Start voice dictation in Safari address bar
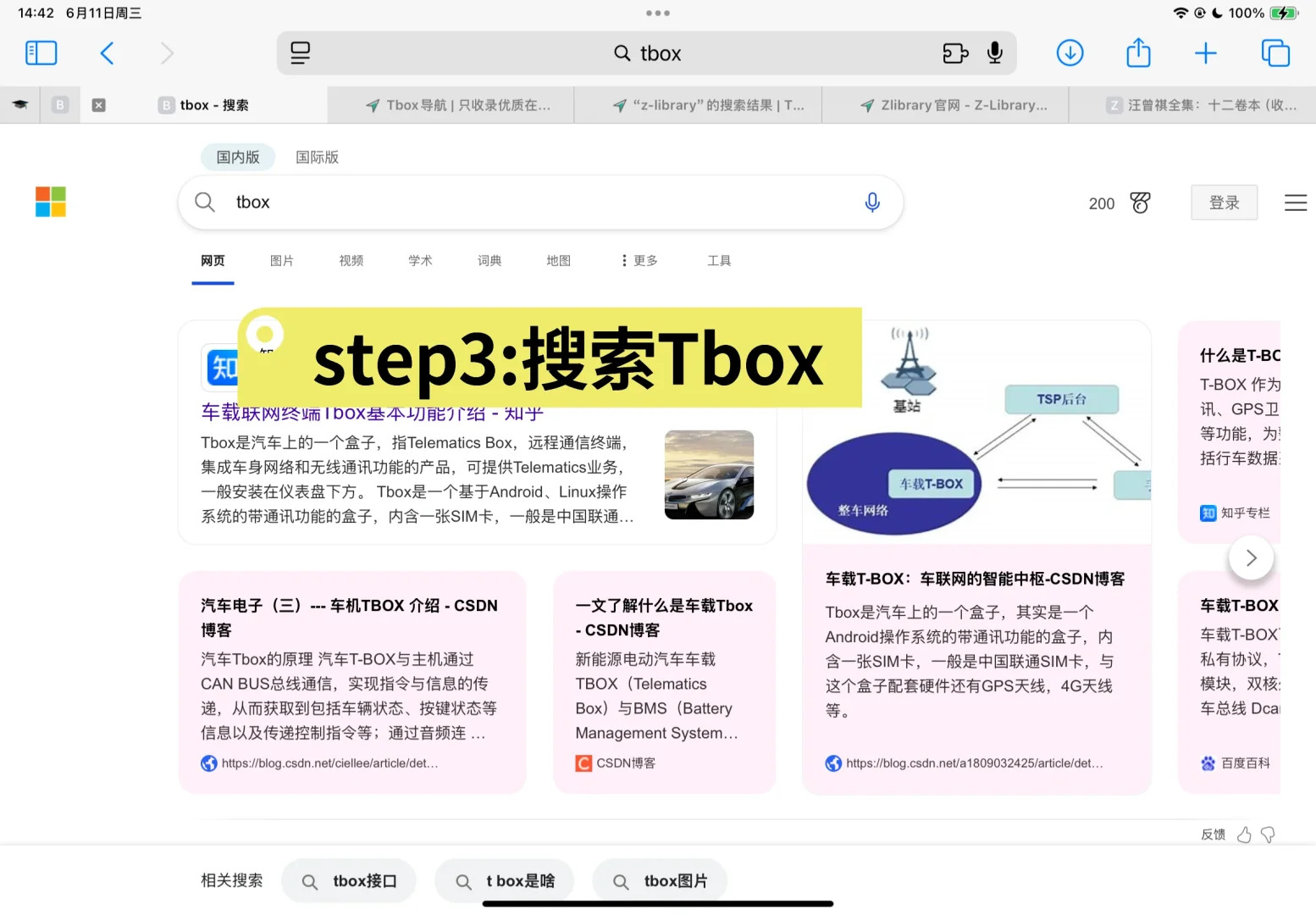 (x=995, y=53)
